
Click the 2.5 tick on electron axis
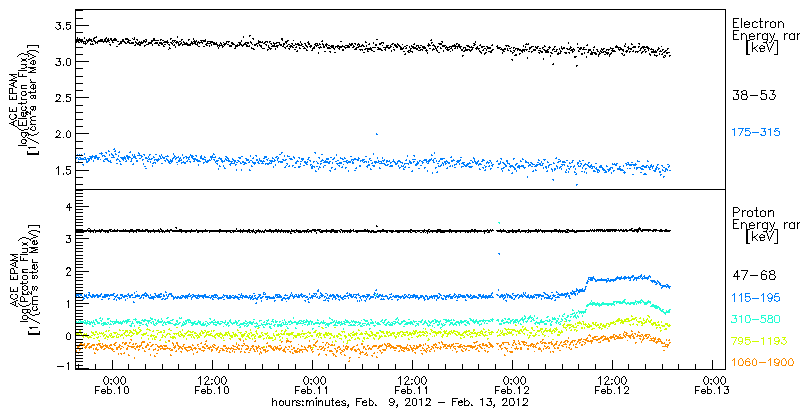62,98
